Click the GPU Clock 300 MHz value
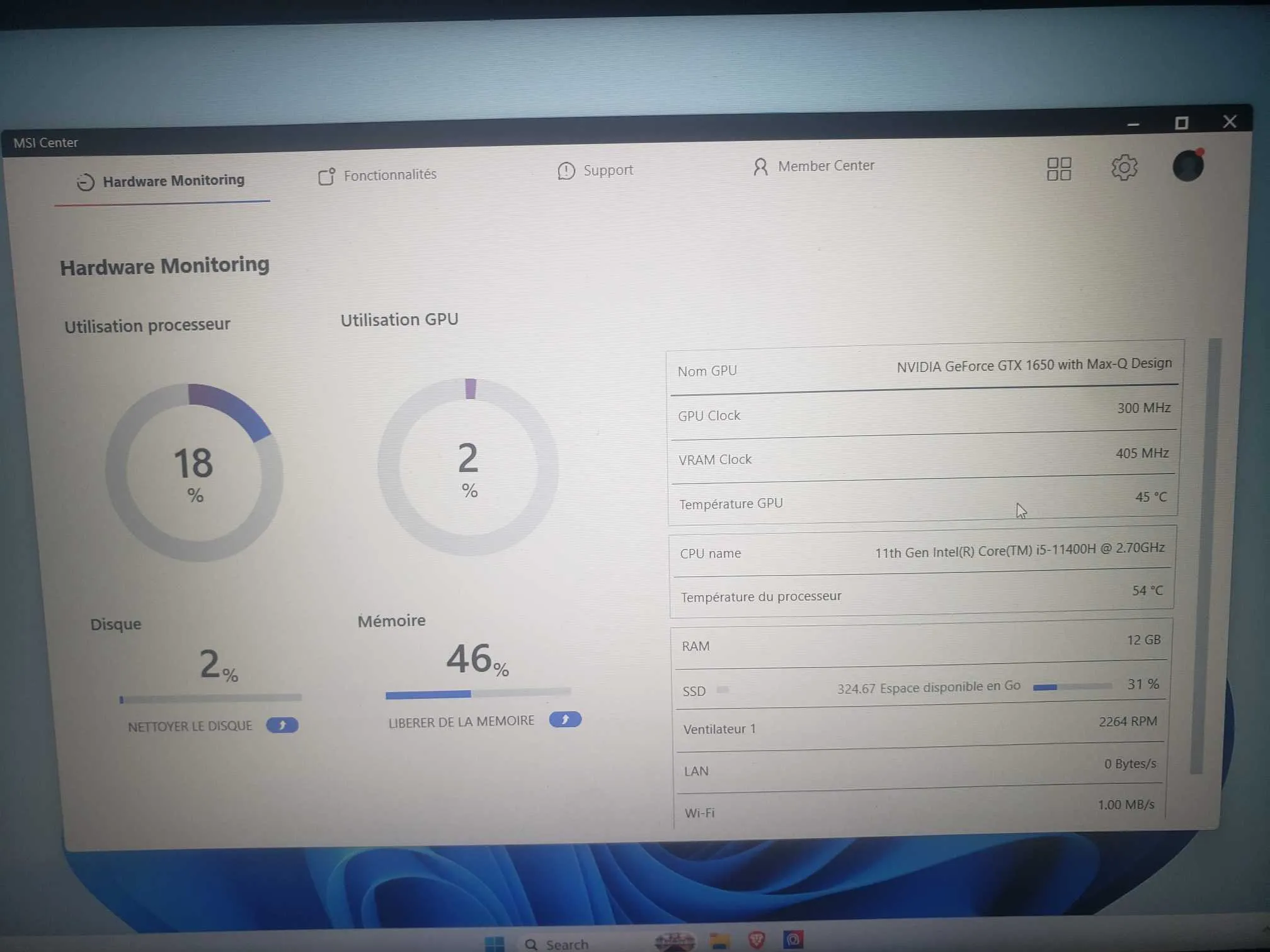 (1144, 408)
